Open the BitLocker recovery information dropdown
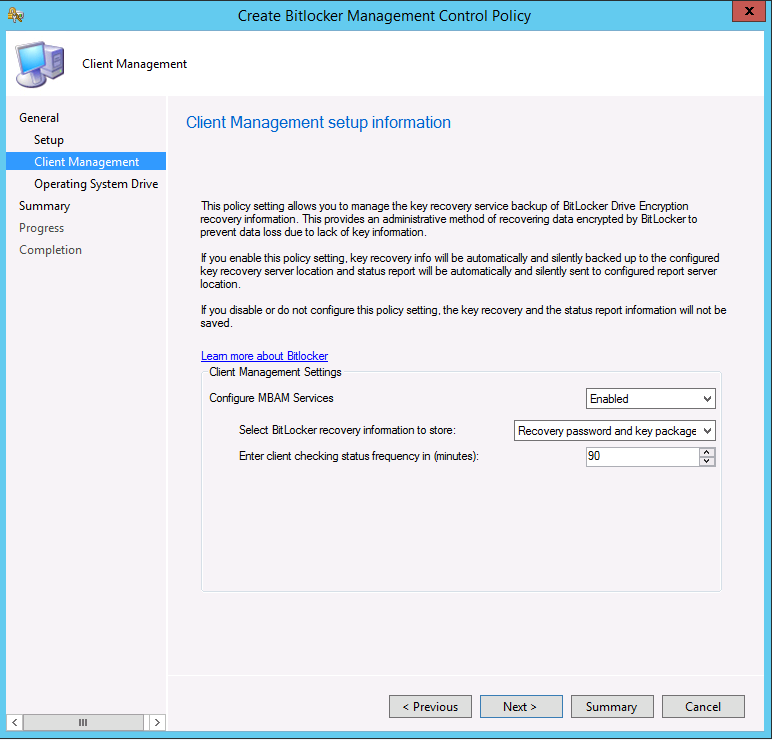 [614, 431]
